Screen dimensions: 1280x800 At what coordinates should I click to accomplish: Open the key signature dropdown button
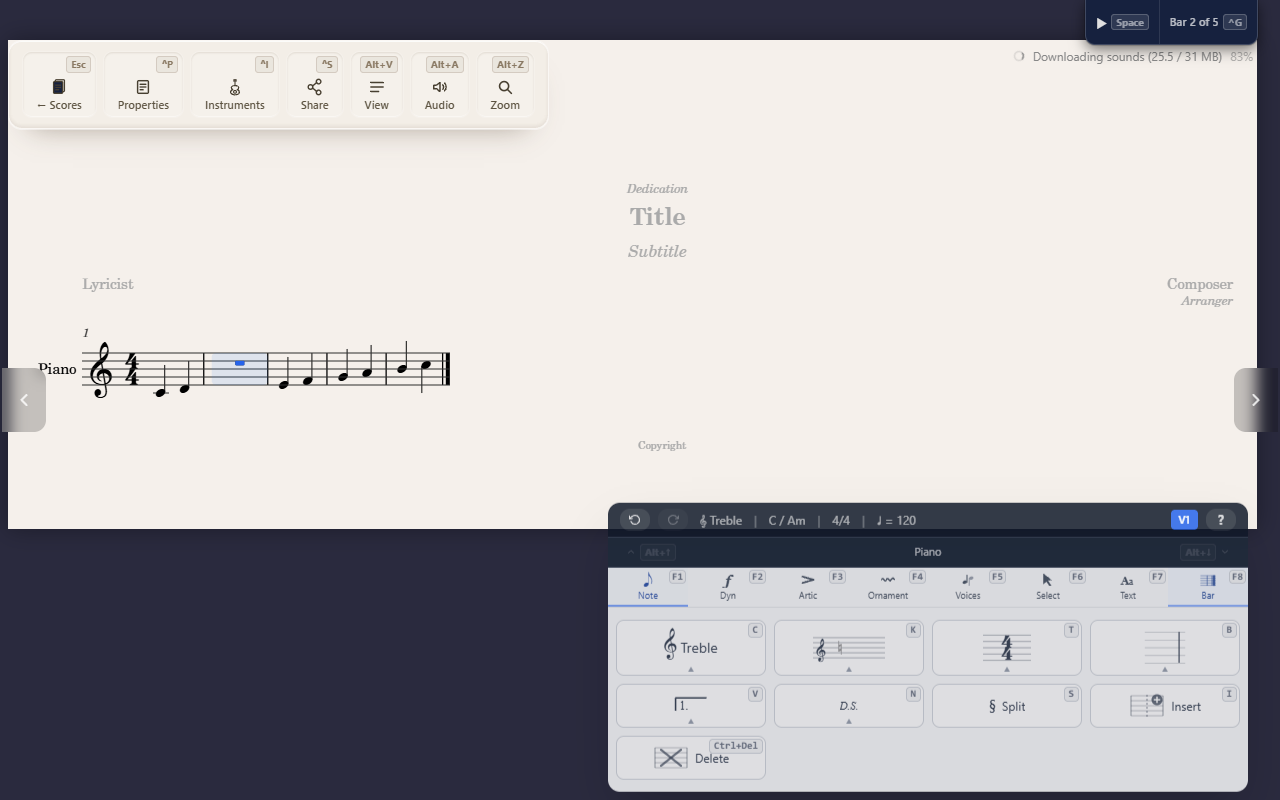point(849,648)
